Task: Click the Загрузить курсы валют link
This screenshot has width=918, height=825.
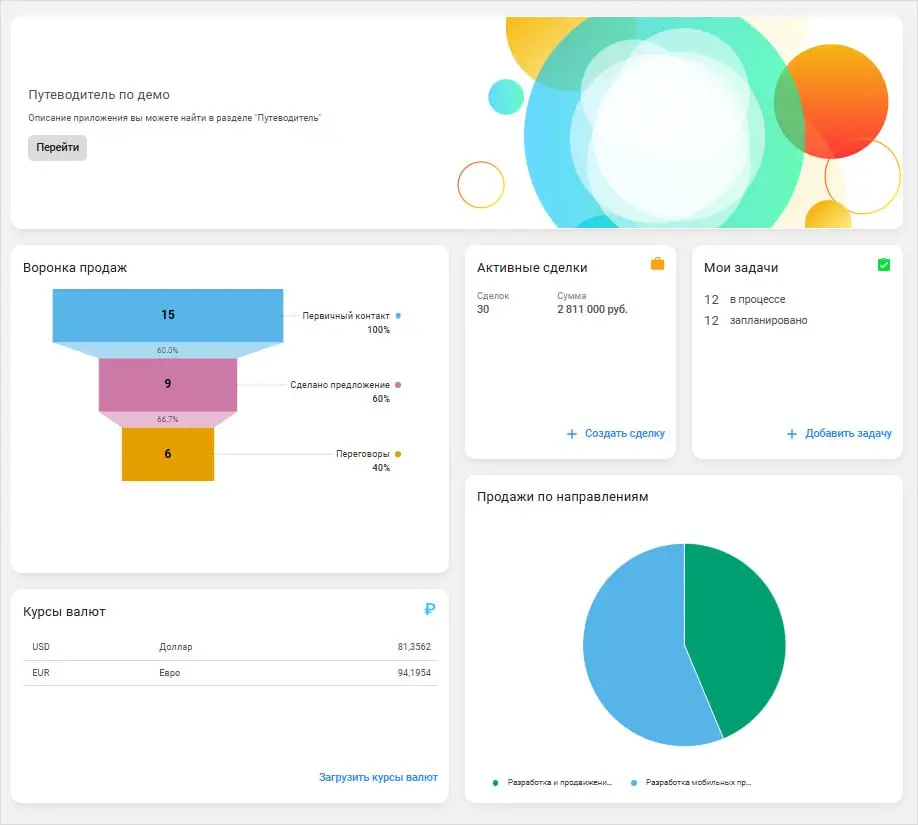Action: click(x=378, y=777)
